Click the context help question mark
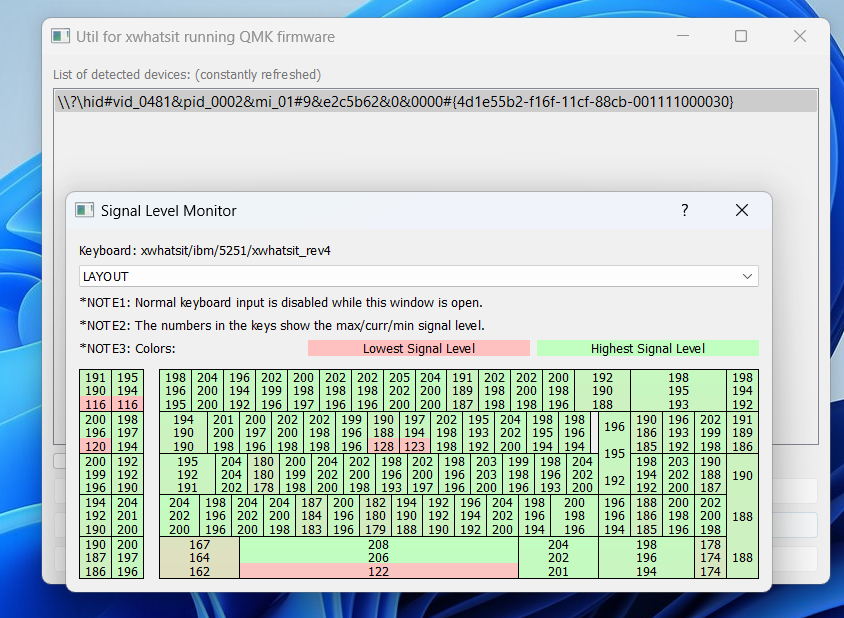 pyautogui.click(x=684, y=211)
